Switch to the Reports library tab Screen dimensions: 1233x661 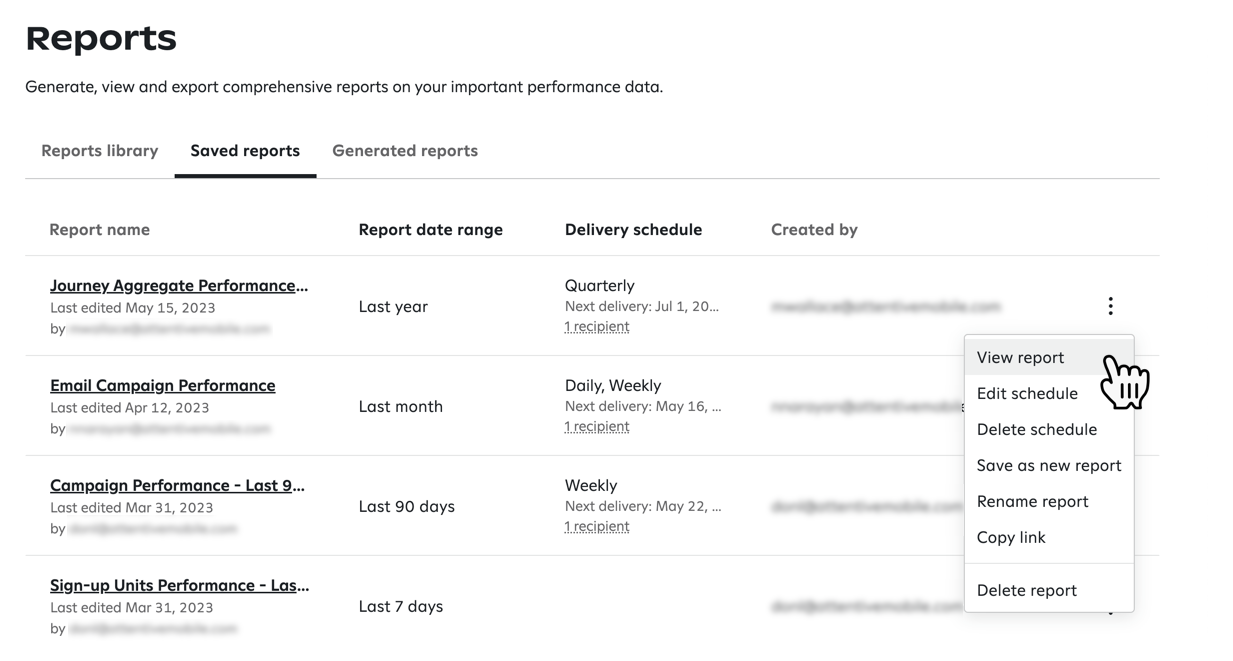tap(99, 150)
